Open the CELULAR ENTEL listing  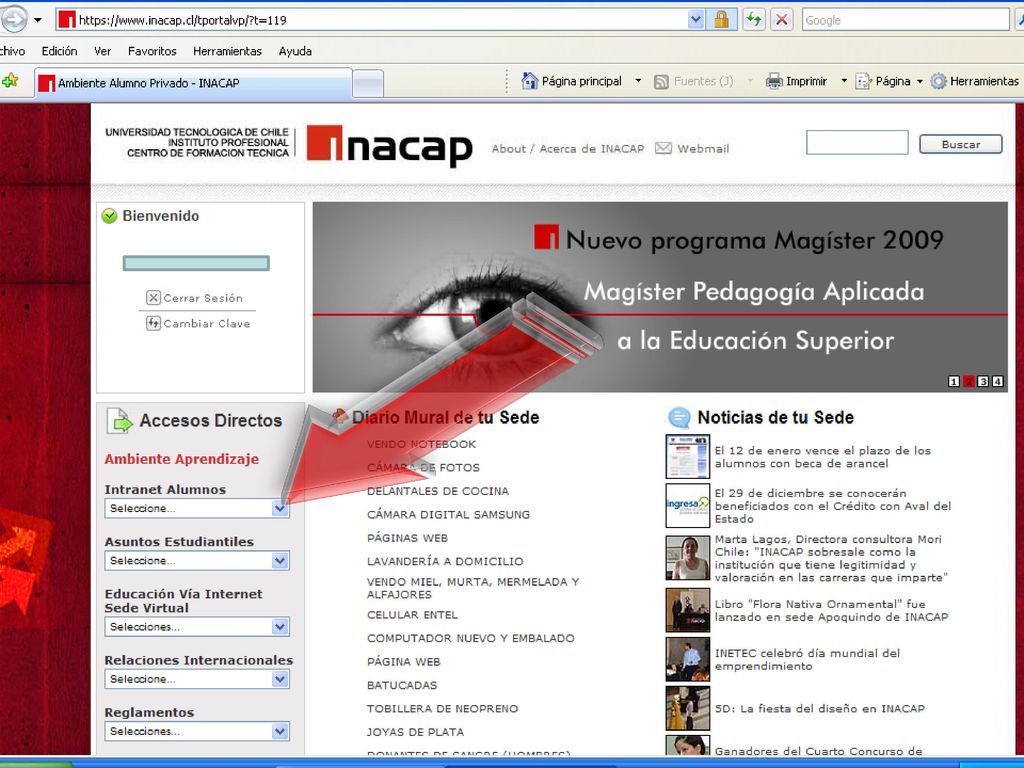(x=412, y=615)
